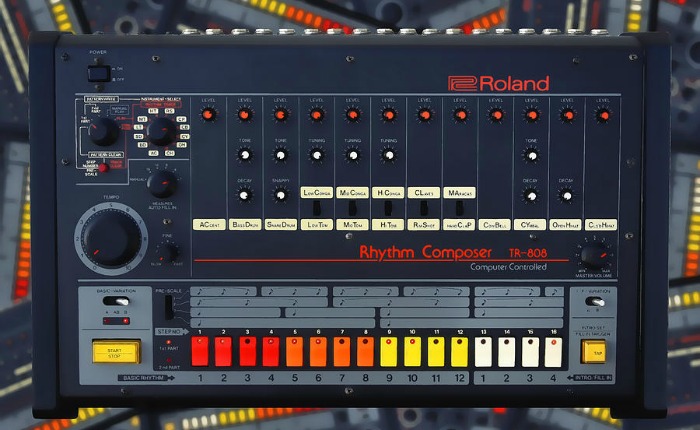Viewport: 700px width, 430px height.
Task: Toggle the Mid Conga / Mid Tom switch
Action: [352, 208]
